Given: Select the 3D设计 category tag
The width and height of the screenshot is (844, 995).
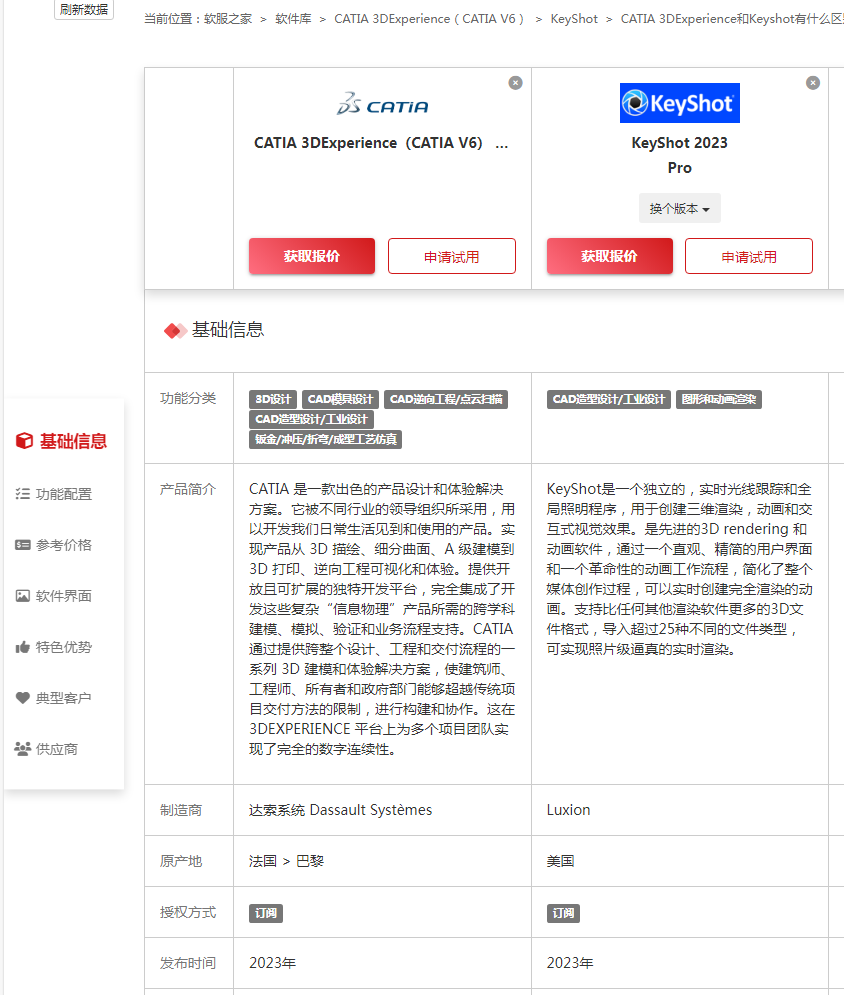Looking at the screenshot, I should [x=273, y=399].
